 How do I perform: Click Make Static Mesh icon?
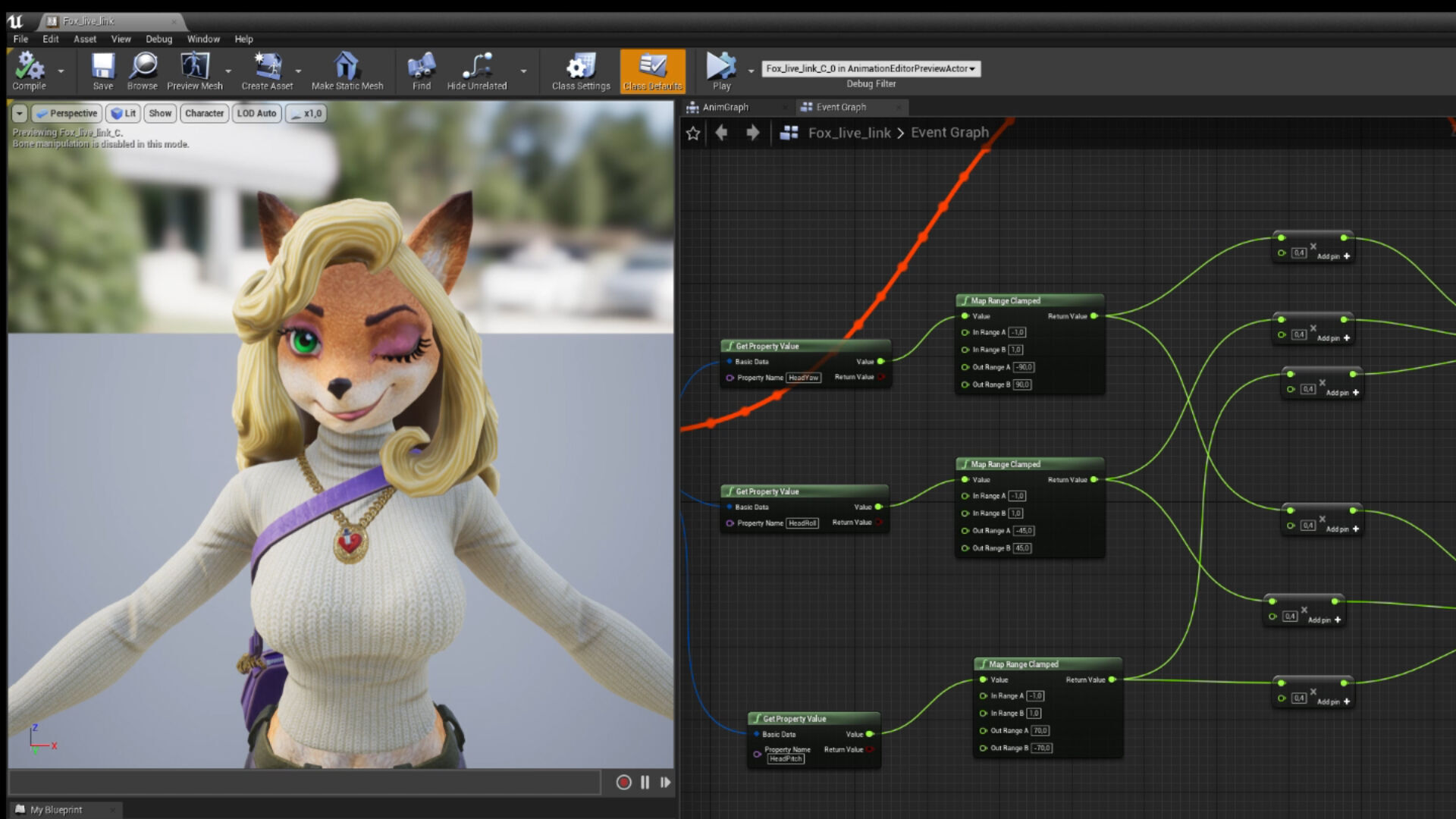[347, 71]
